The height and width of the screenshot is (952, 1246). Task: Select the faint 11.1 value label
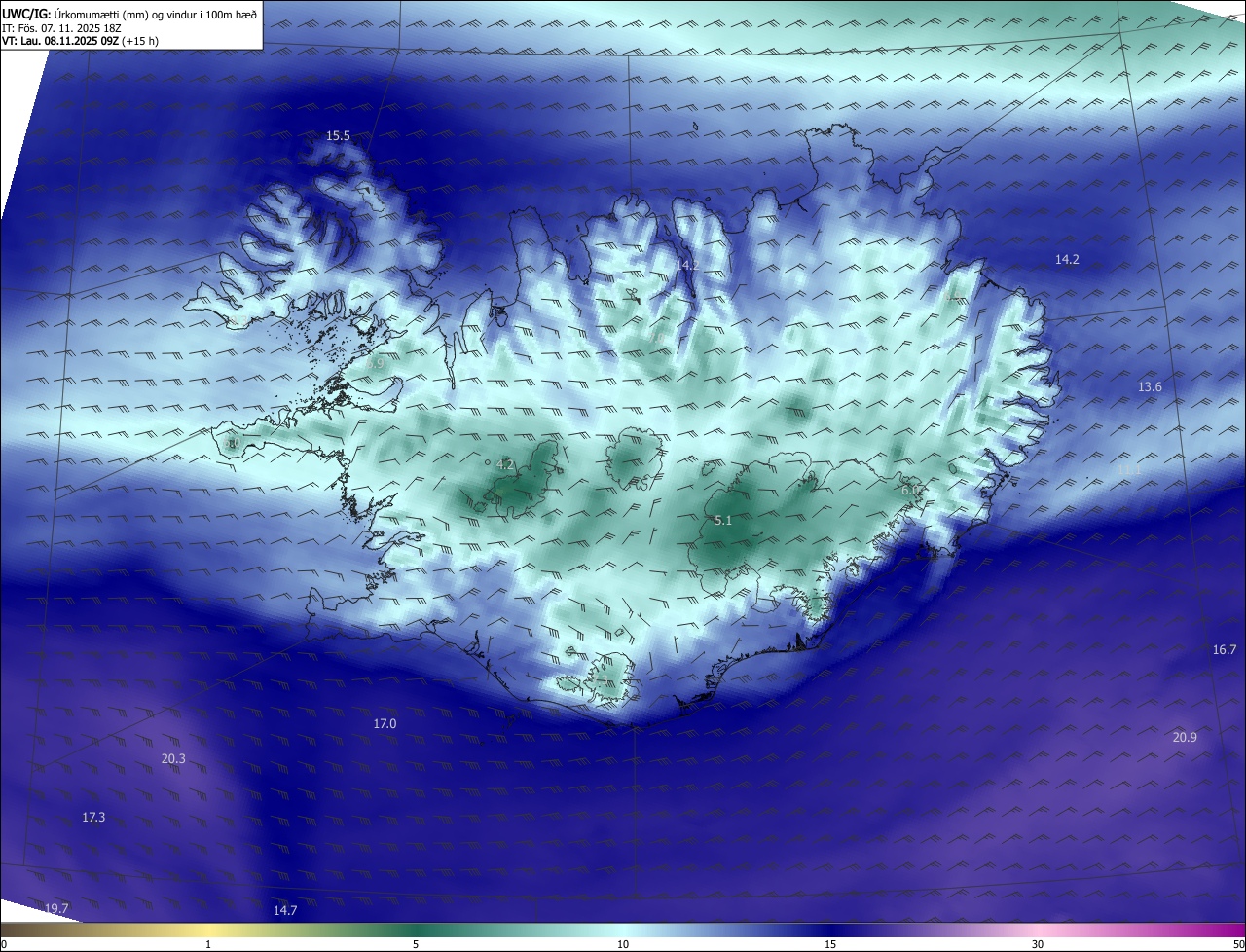tap(1128, 470)
